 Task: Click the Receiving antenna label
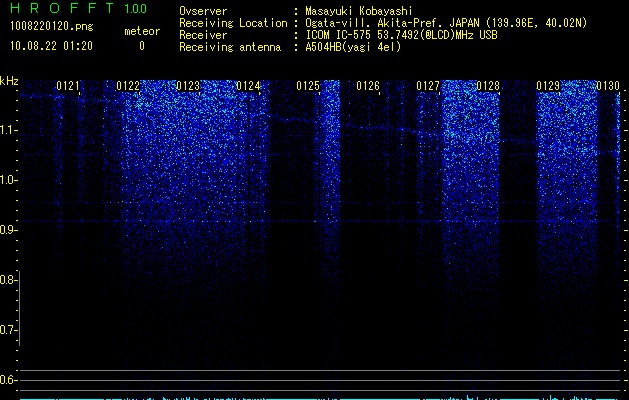tap(230, 47)
